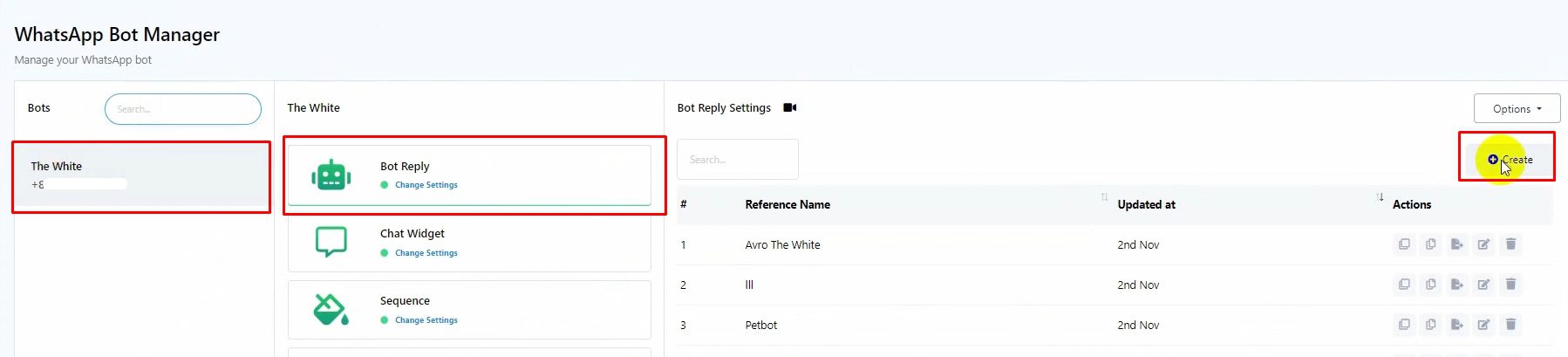
Task: Focus the Bot Reply Settings search box
Action: pos(738,160)
